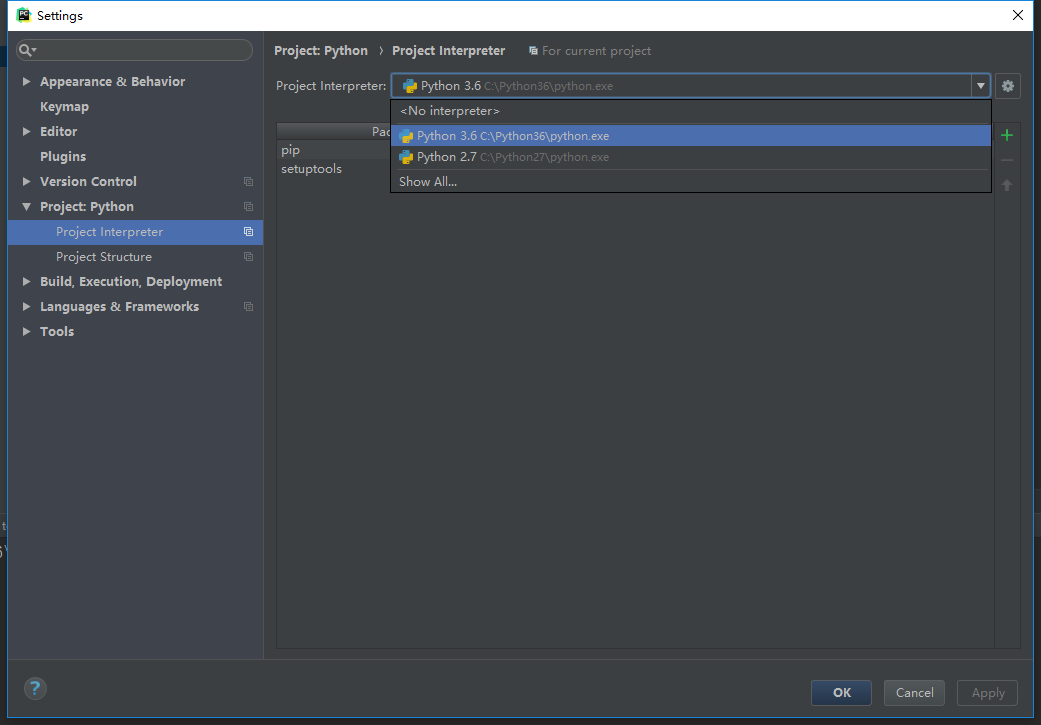Click the copy icon next to Project: Python
This screenshot has height=725, width=1041.
click(x=248, y=206)
